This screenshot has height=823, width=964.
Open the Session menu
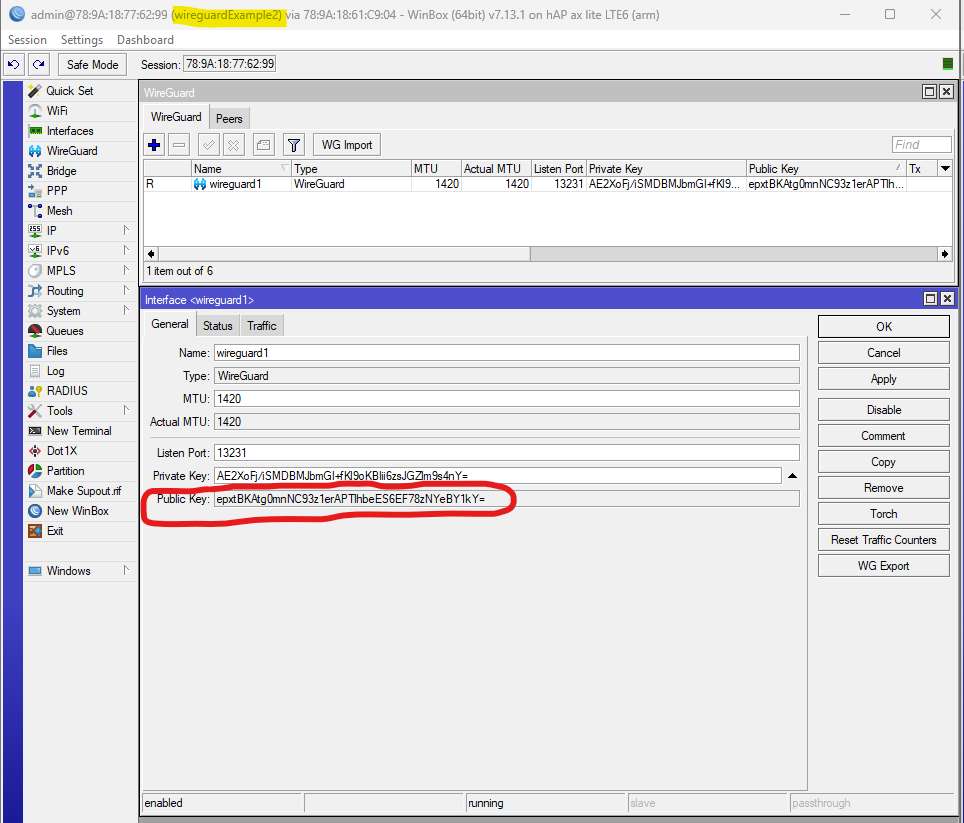(x=27, y=39)
